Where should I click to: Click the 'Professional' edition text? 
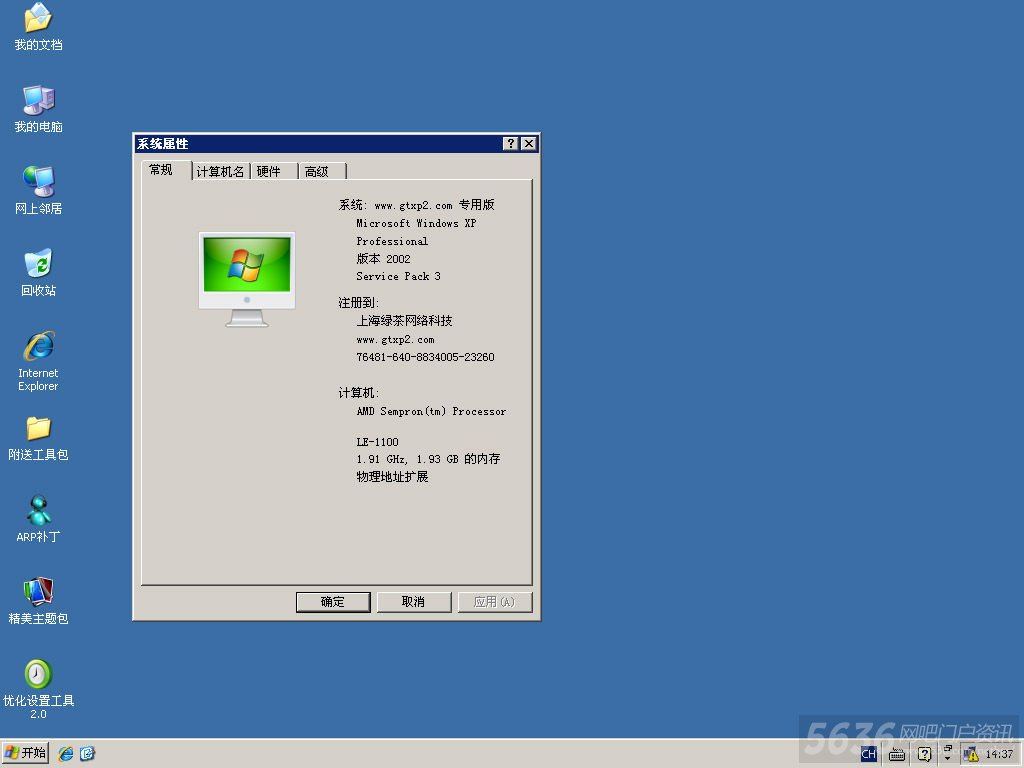pyautogui.click(x=392, y=242)
